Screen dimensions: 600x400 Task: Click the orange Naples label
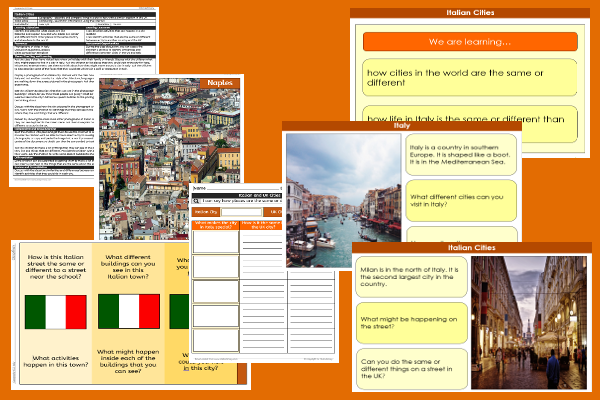pyautogui.click(x=220, y=83)
